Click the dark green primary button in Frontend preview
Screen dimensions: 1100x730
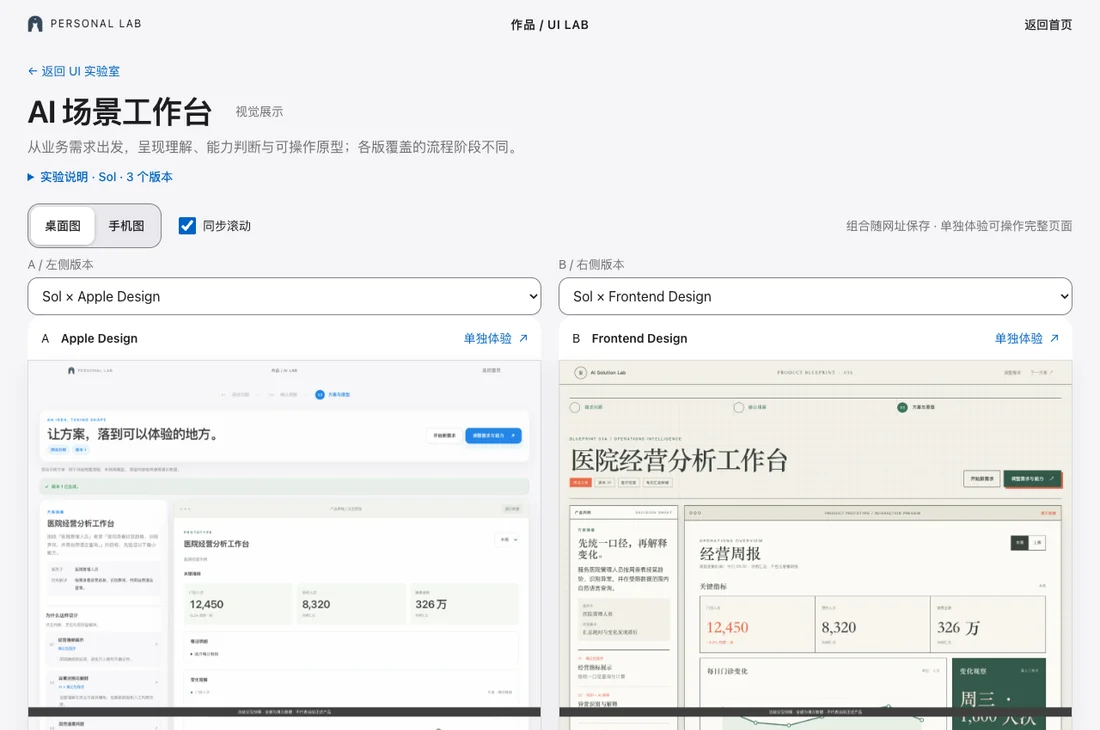[x=1032, y=478]
